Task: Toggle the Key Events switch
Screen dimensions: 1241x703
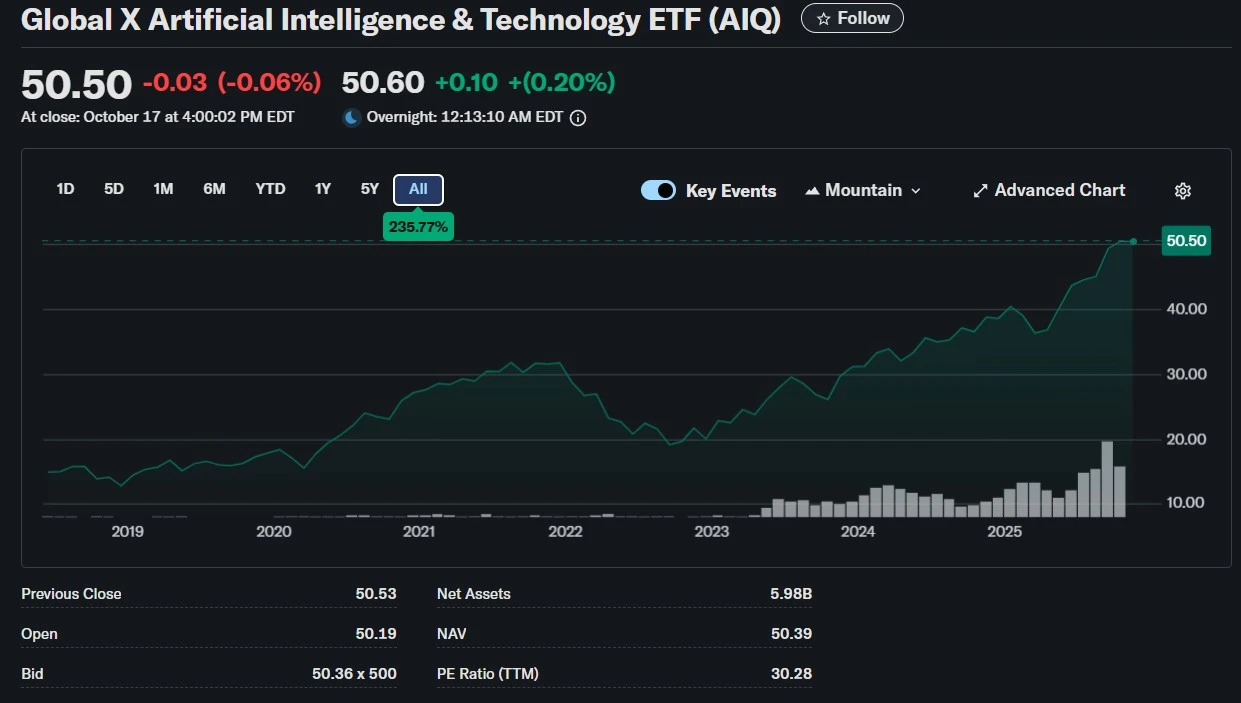Action: [x=658, y=190]
